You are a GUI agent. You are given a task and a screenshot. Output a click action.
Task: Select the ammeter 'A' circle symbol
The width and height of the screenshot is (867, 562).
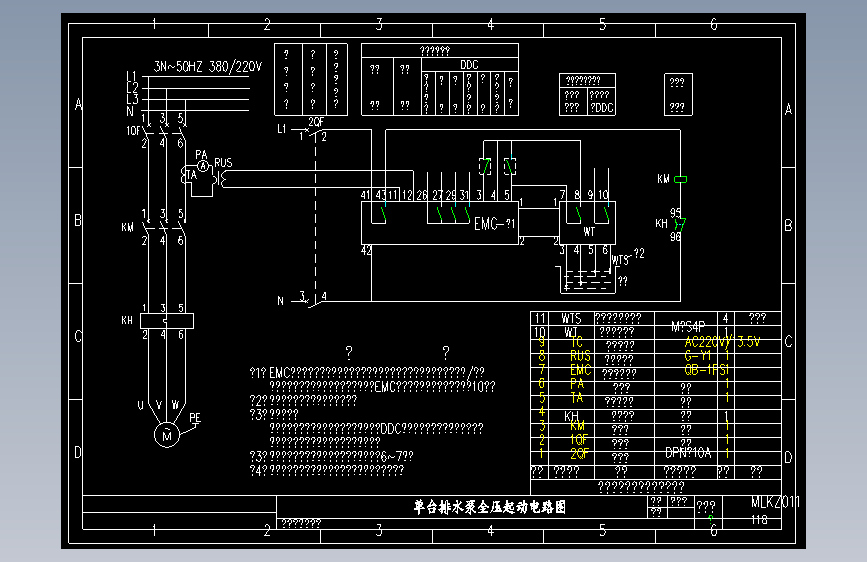[x=203, y=166]
